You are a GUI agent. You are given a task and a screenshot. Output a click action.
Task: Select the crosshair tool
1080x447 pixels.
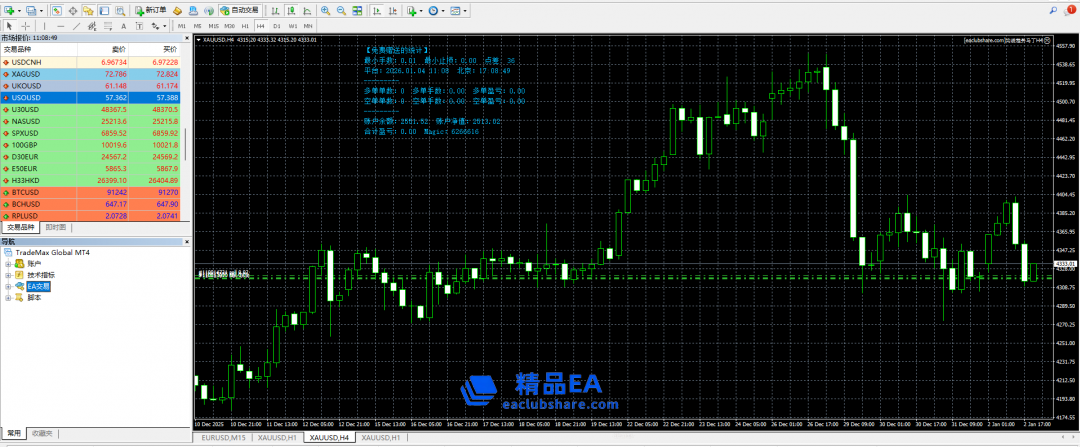tap(25, 25)
